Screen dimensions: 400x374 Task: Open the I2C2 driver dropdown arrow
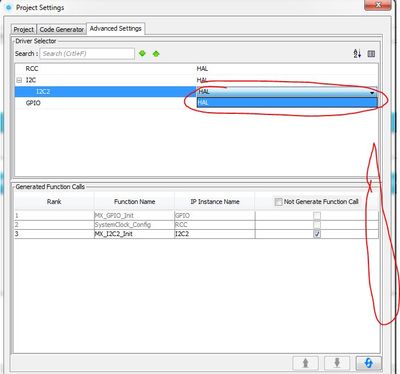tap(372, 92)
